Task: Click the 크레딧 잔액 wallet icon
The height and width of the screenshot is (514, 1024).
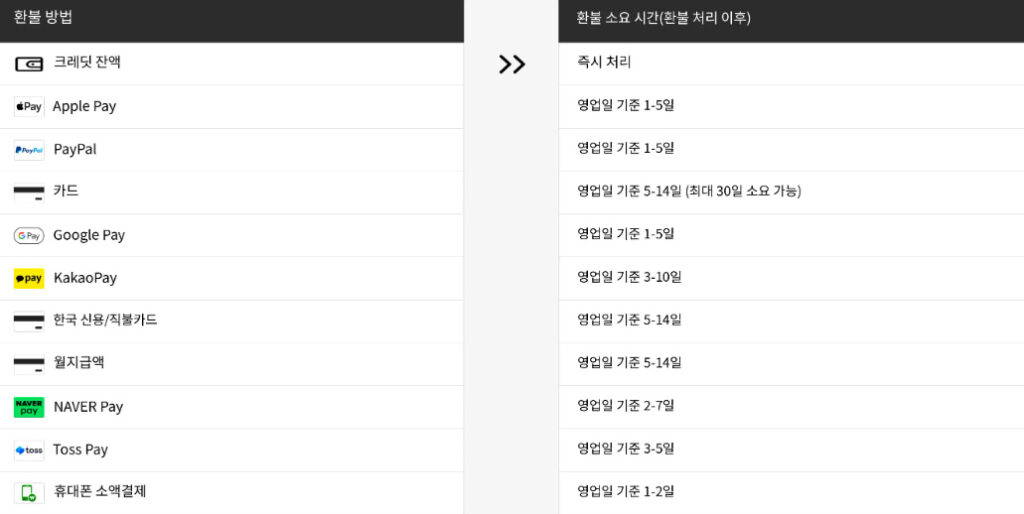Action: pos(29,64)
